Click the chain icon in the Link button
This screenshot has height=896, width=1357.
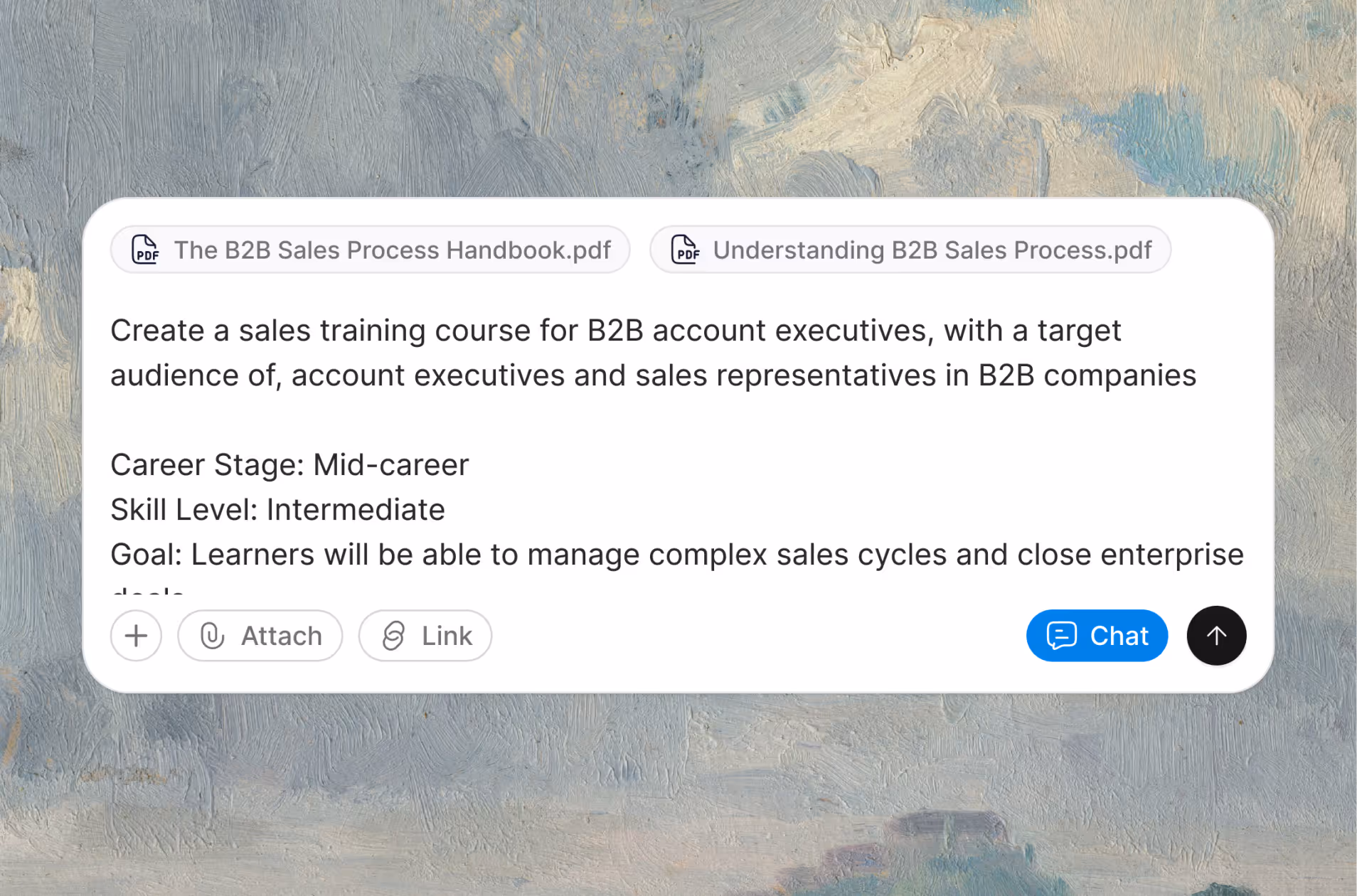tap(393, 636)
